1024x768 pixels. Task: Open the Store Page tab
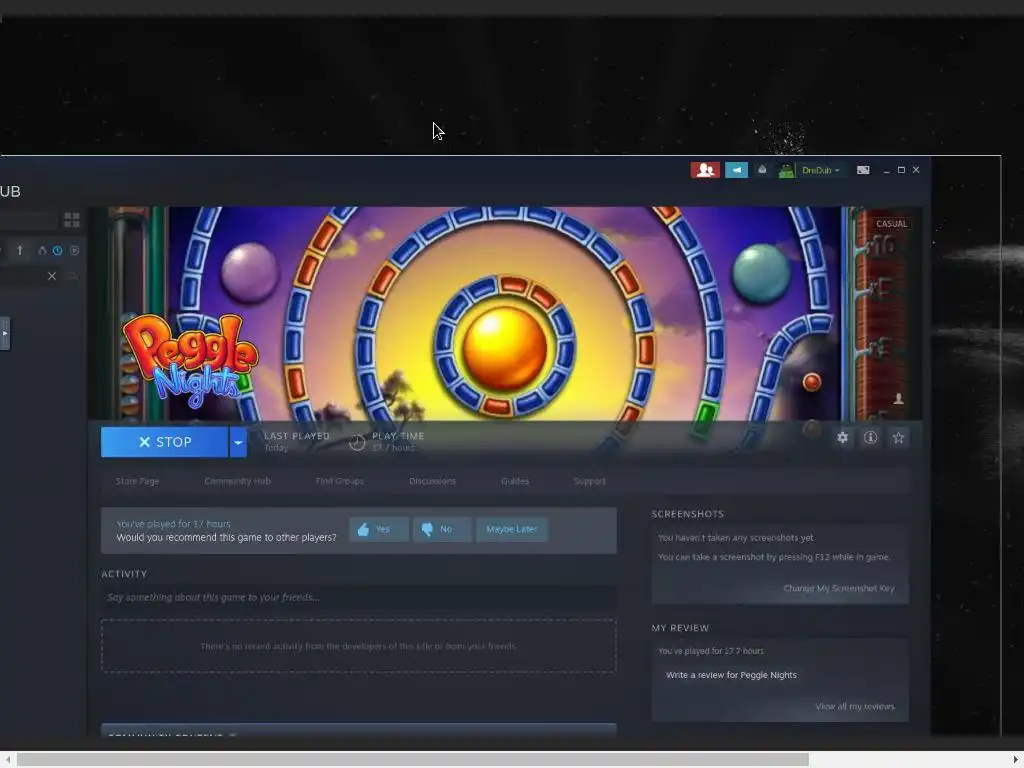pyautogui.click(x=137, y=481)
